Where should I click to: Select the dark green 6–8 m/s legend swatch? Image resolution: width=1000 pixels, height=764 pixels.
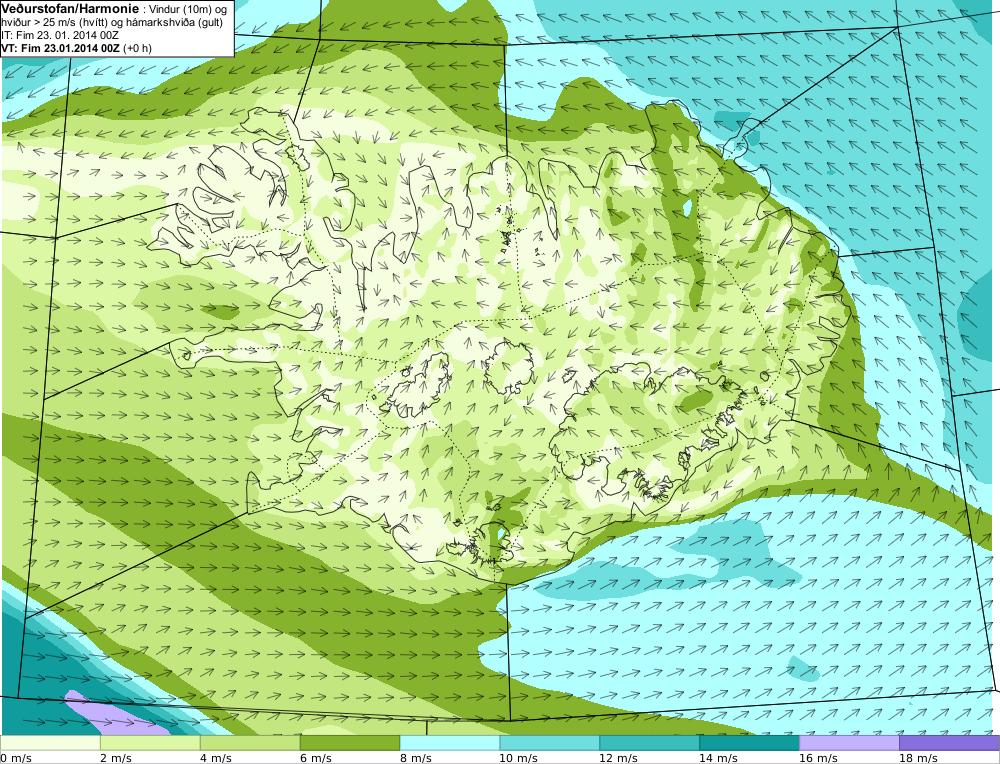coord(349,743)
